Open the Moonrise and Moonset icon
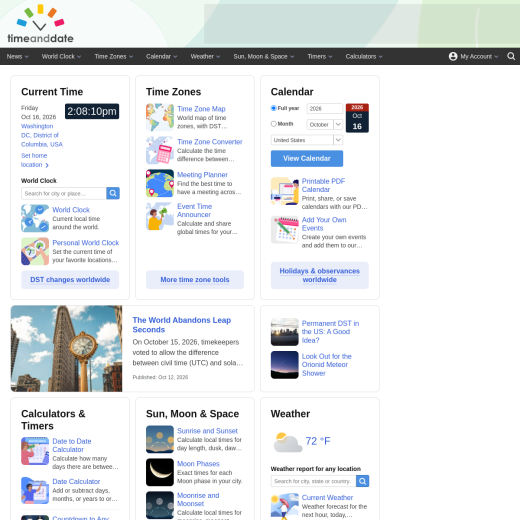 pos(160,505)
